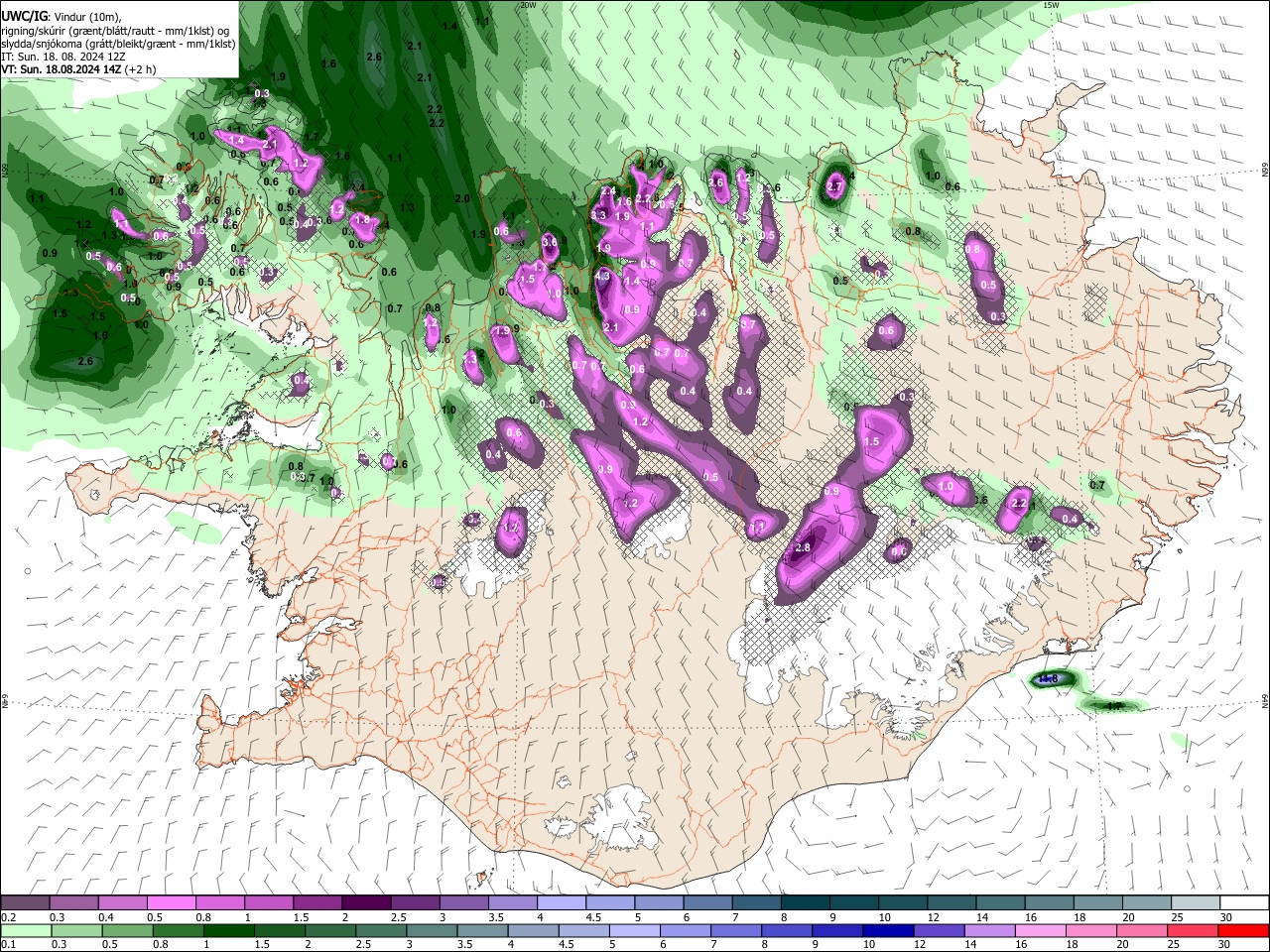This screenshot has width=1270, height=952.
Task: Click the dark teal 8 swatch on snow scale
Action: click(806, 902)
